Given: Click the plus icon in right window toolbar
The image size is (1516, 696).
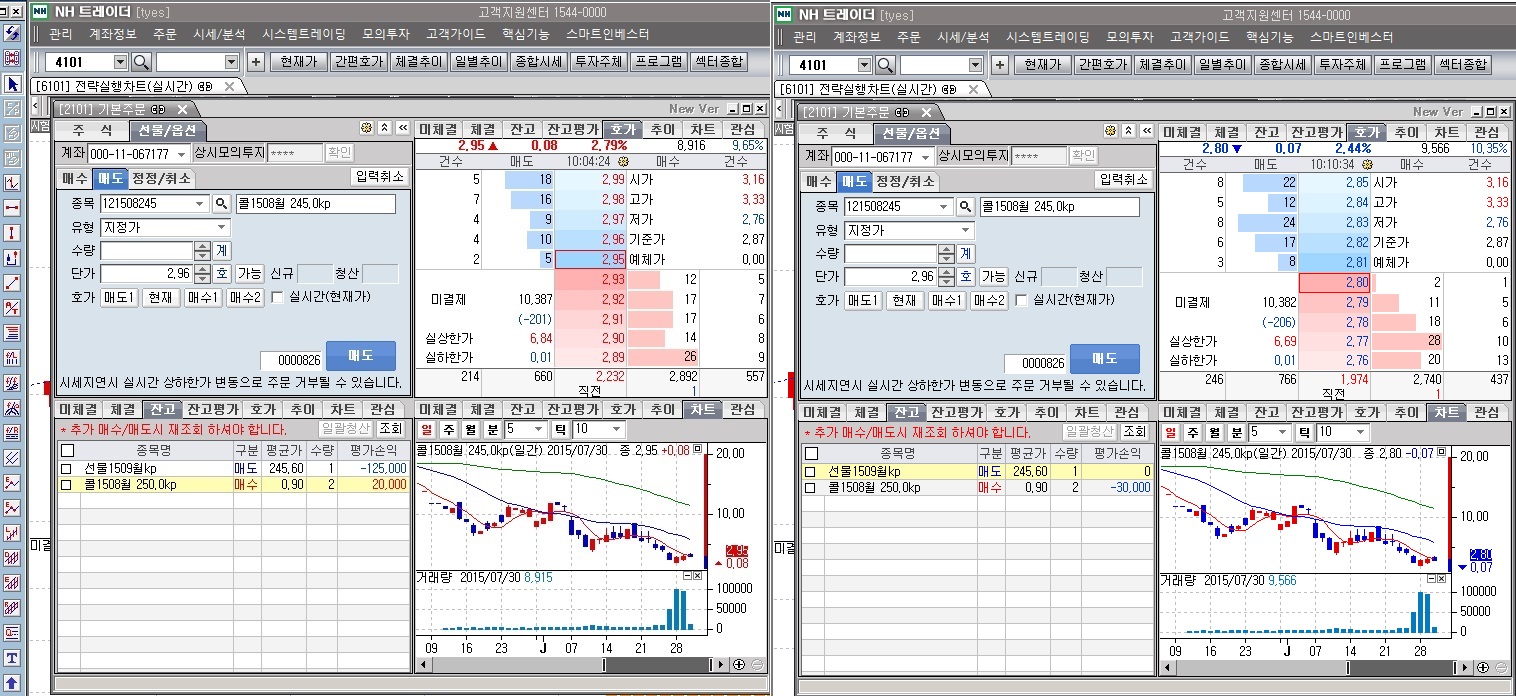Looking at the screenshot, I should [999, 65].
